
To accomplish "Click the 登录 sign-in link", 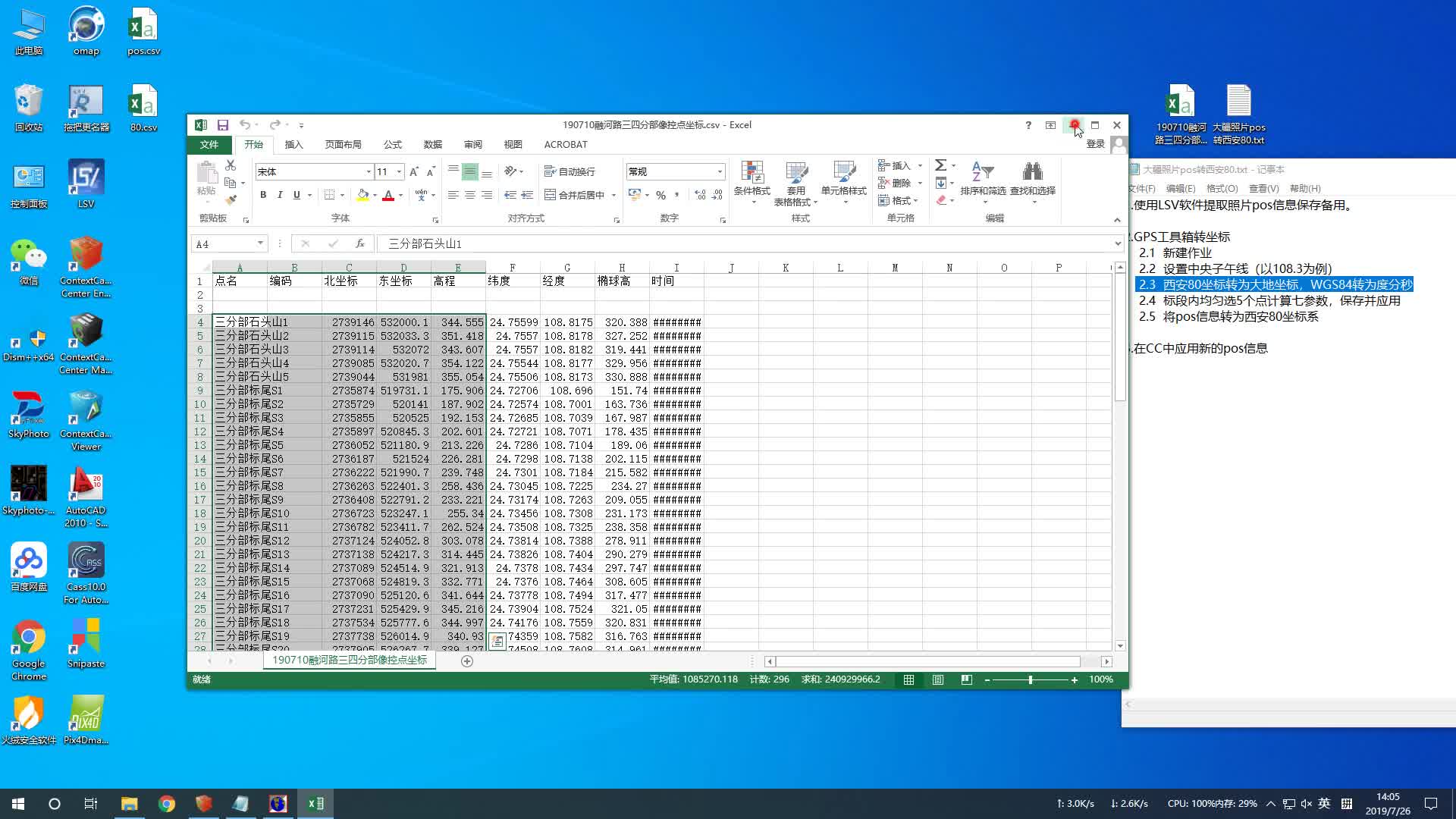I will tap(1095, 144).
